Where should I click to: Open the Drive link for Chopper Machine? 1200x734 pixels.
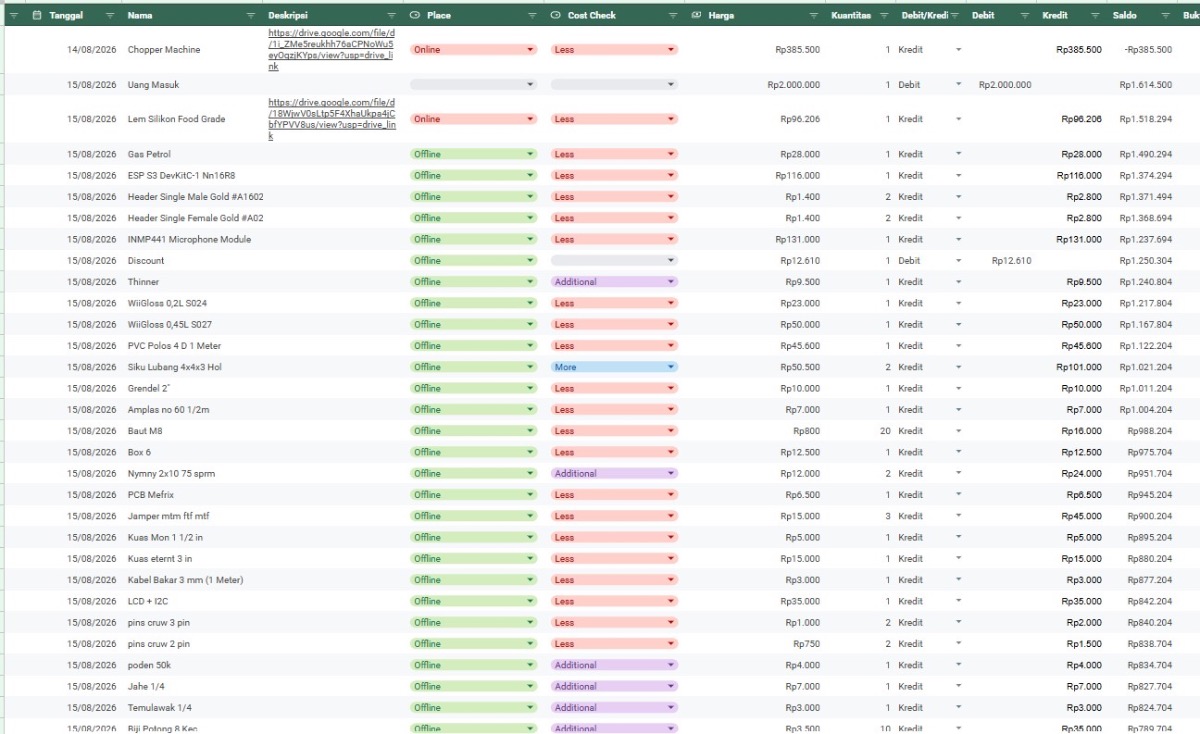(x=331, y=50)
